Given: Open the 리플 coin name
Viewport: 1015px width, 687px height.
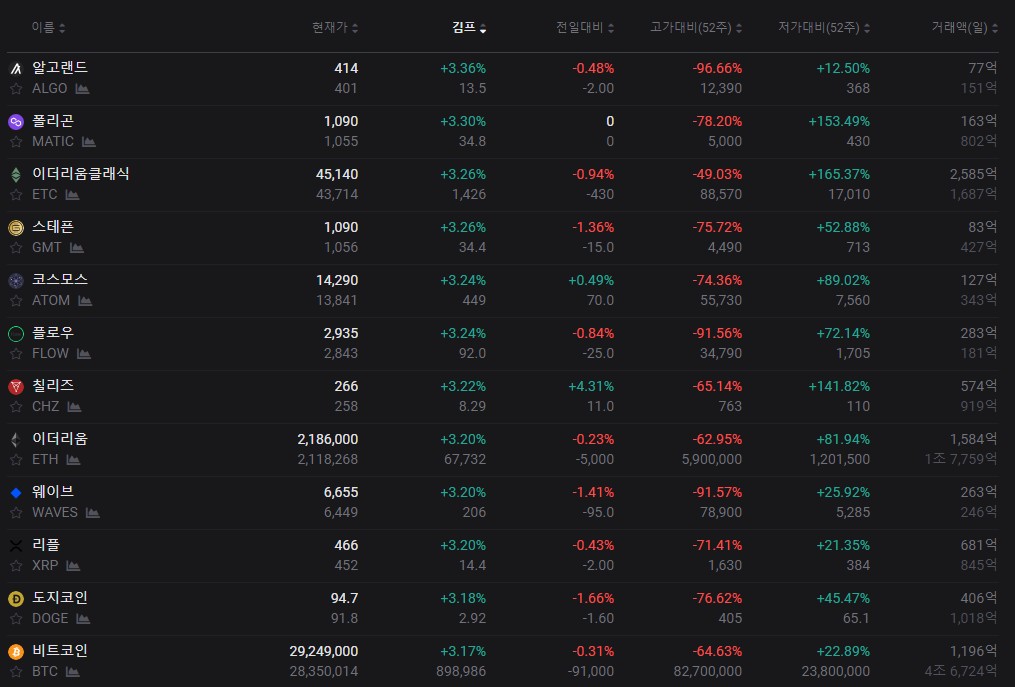Looking at the screenshot, I should [46, 546].
